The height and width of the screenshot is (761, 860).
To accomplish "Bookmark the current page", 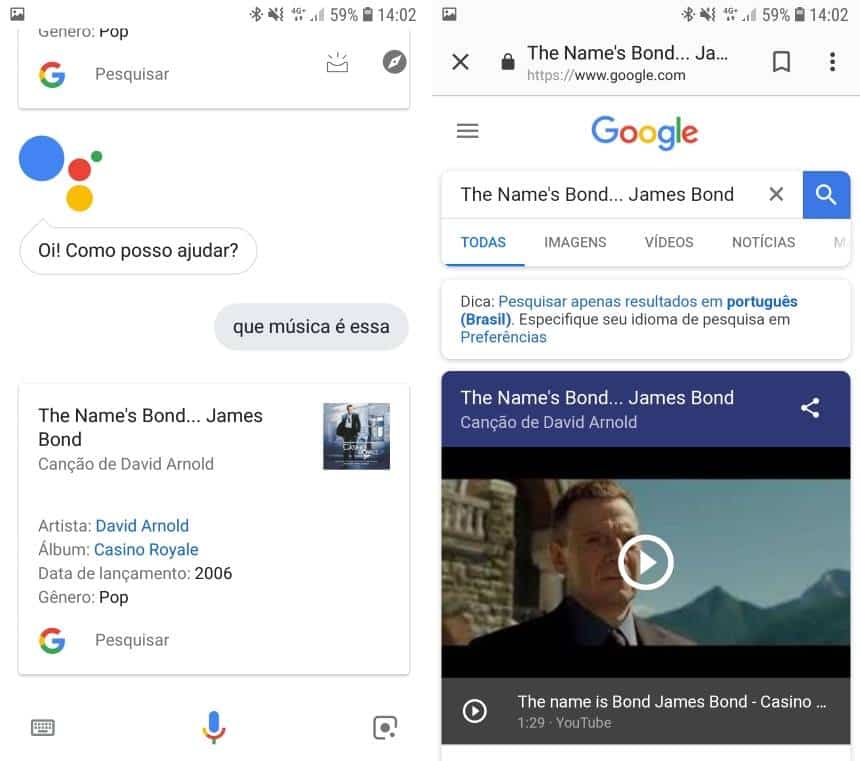I will (781, 61).
